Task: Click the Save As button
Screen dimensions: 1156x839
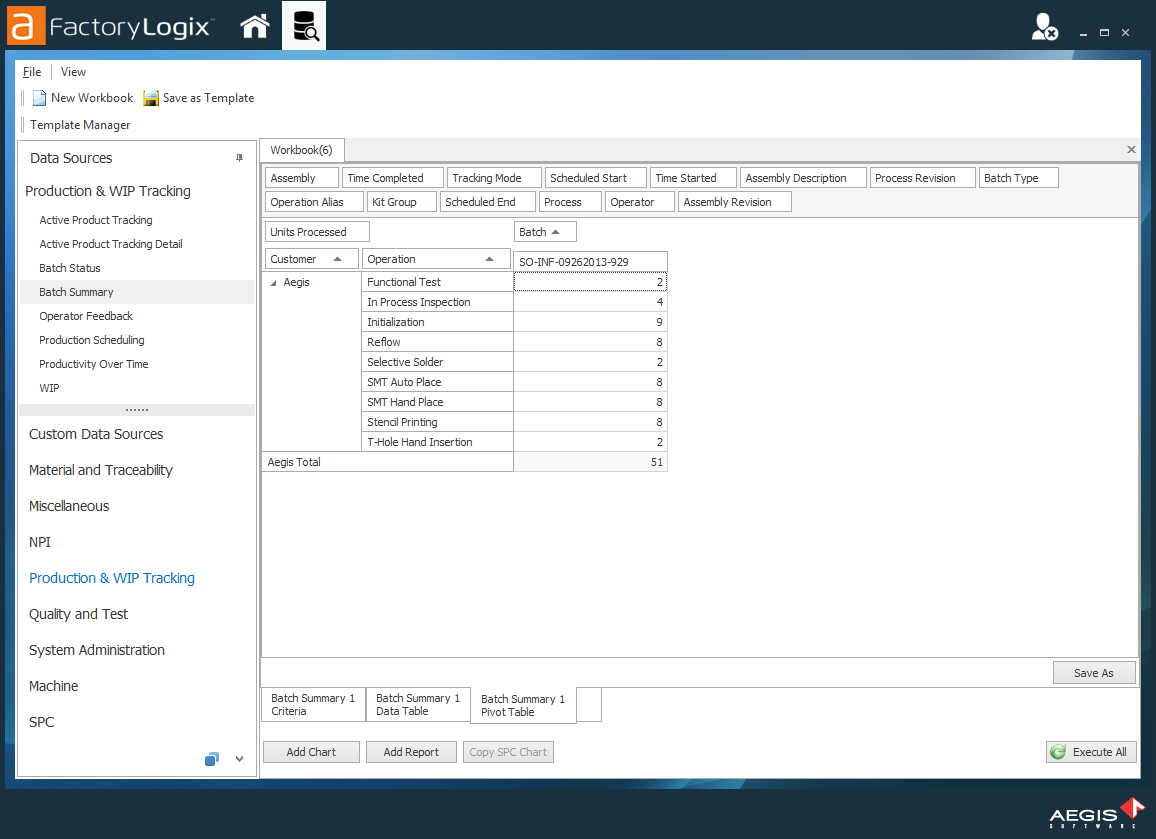Action: 1094,672
